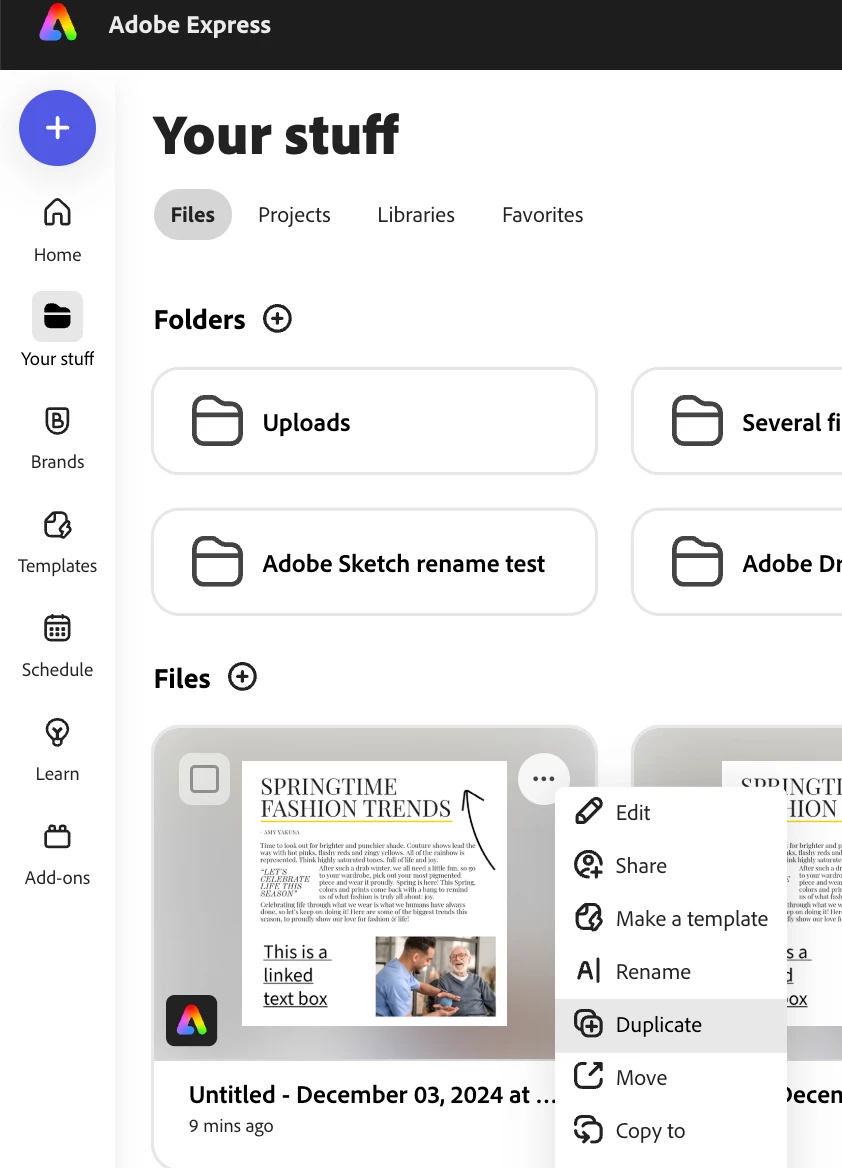The width and height of the screenshot is (842, 1168).
Task: Click the Adobe Express logo icon
Action: coord(57,22)
